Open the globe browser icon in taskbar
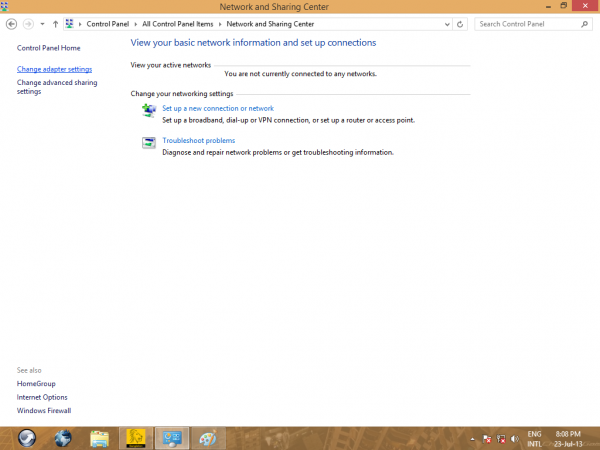This screenshot has width=600, height=450. (63, 438)
